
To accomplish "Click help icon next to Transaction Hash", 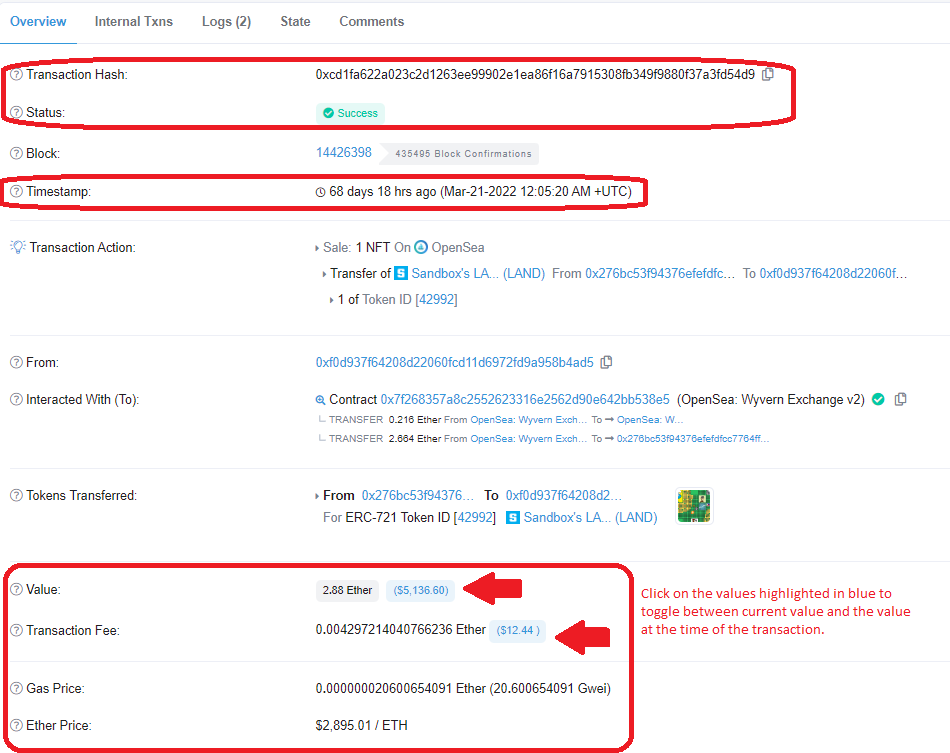I will coord(16,75).
